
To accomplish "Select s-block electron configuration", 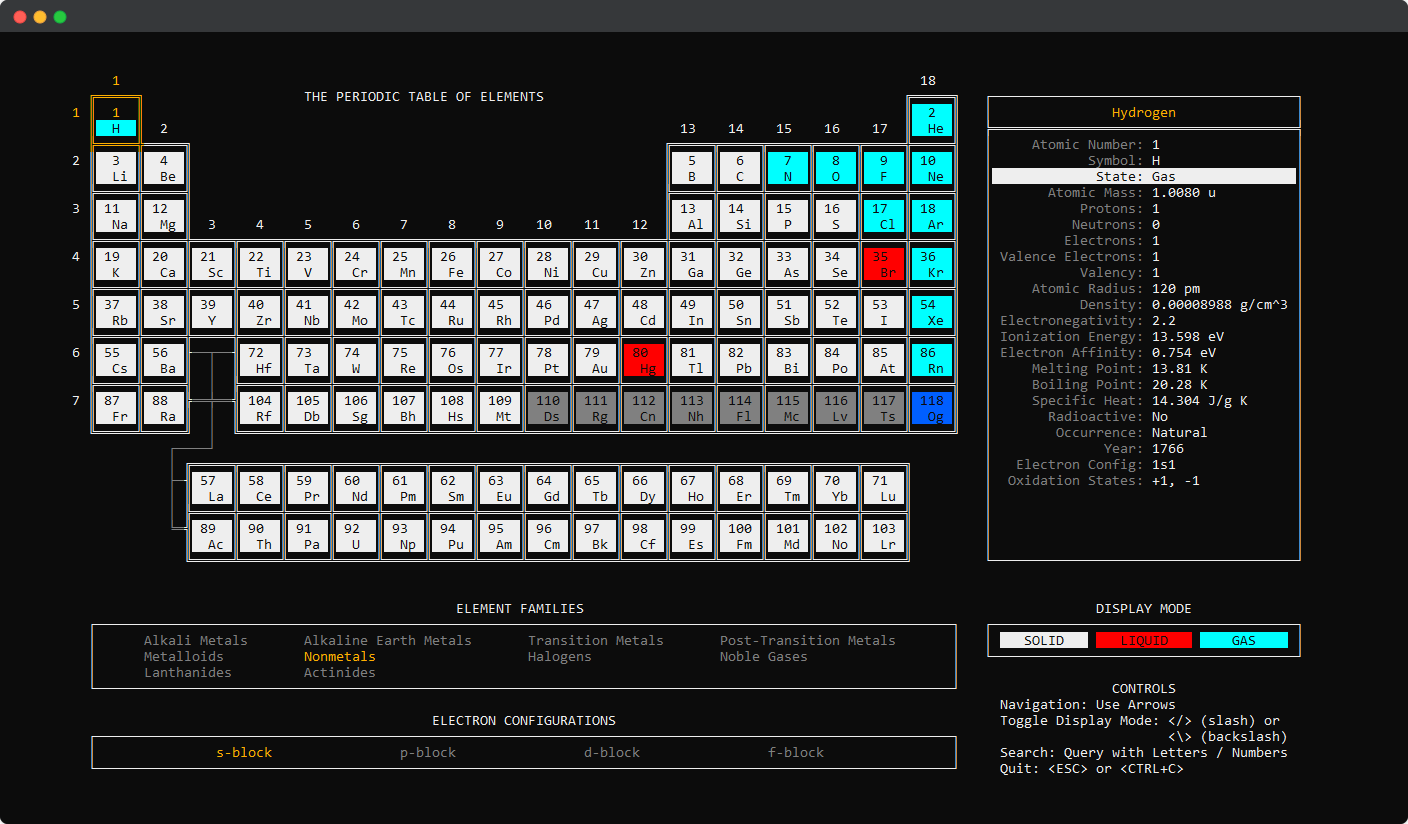I will point(244,753).
